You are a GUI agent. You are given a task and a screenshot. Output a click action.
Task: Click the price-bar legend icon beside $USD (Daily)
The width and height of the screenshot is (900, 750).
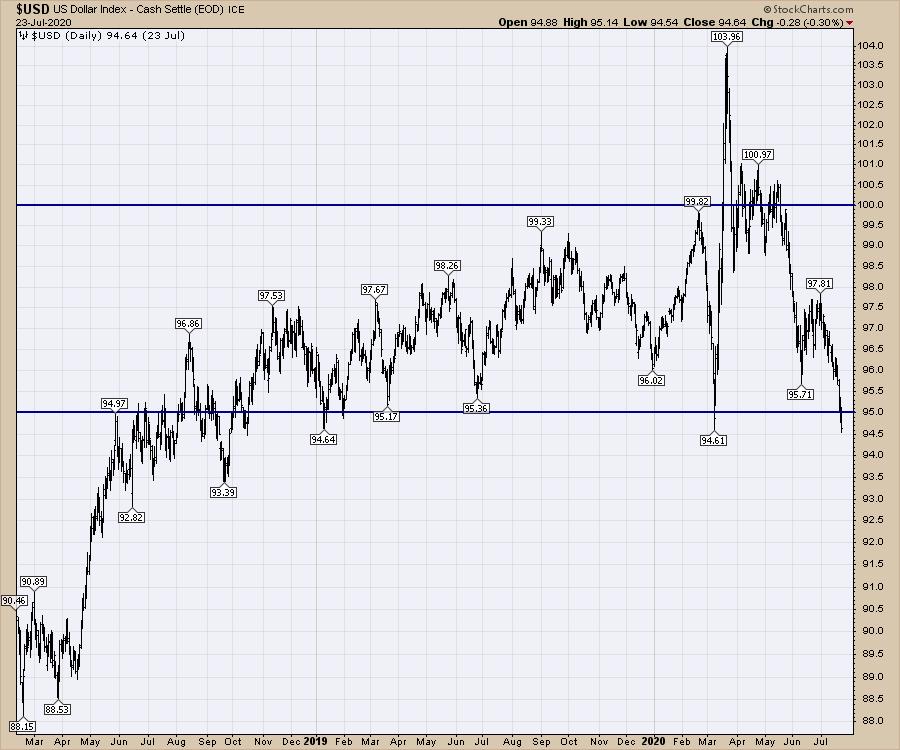24,36
